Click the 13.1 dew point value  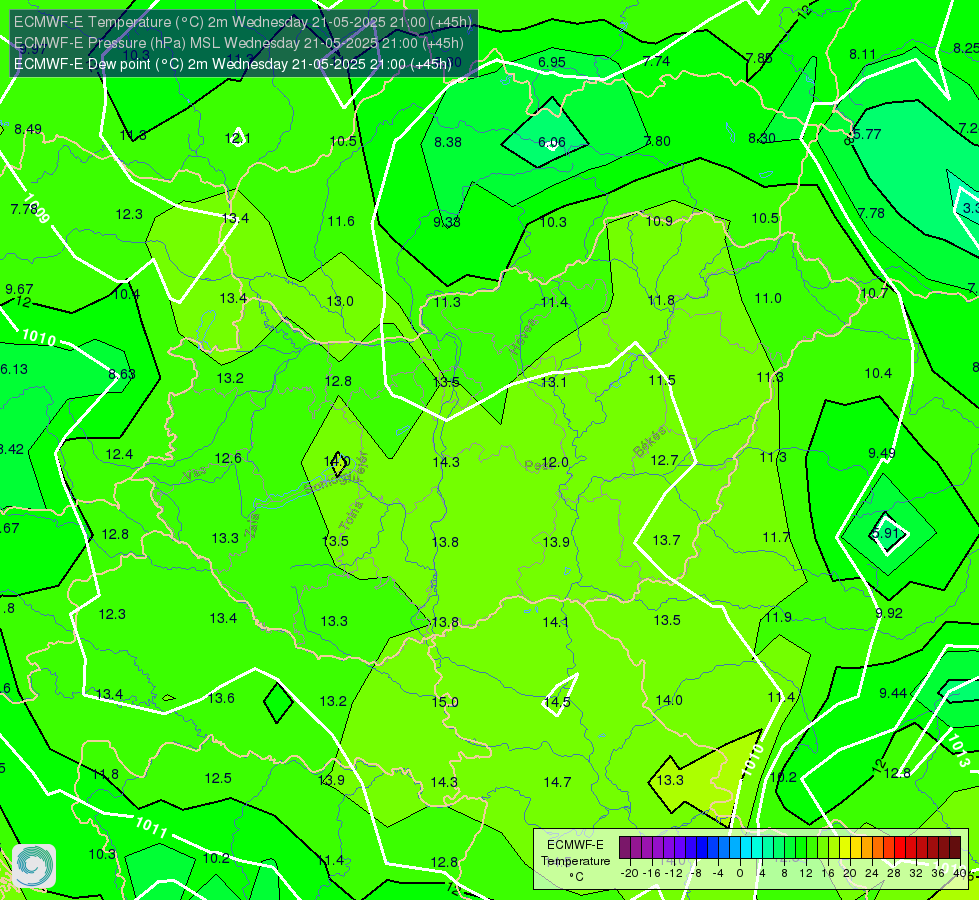pos(553,382)
